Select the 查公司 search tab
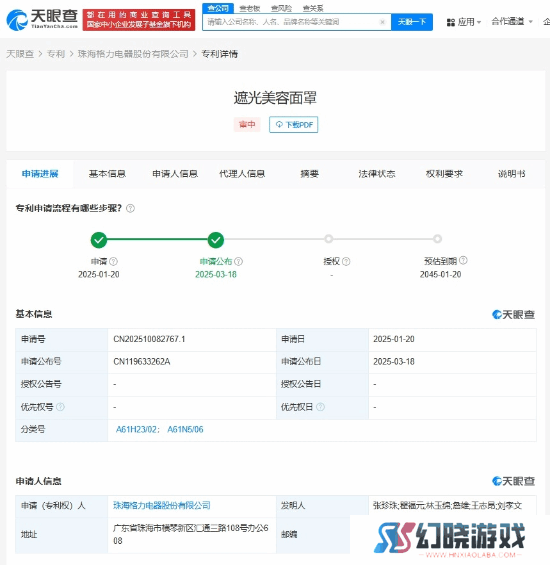 pyautogui.click(x=218, y=8)
